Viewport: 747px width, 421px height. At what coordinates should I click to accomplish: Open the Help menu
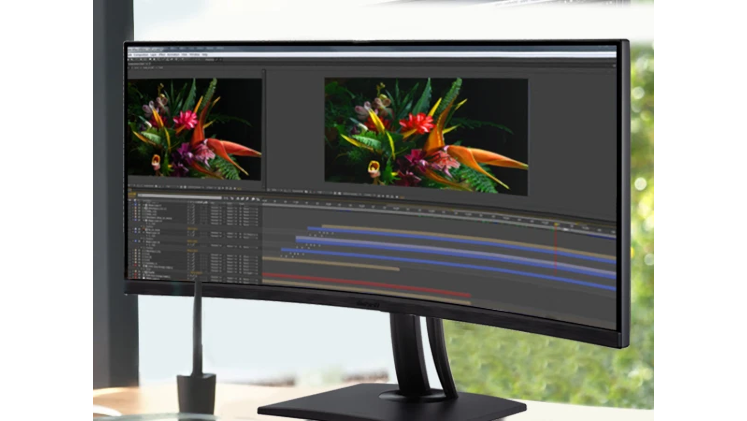(205, 55)
